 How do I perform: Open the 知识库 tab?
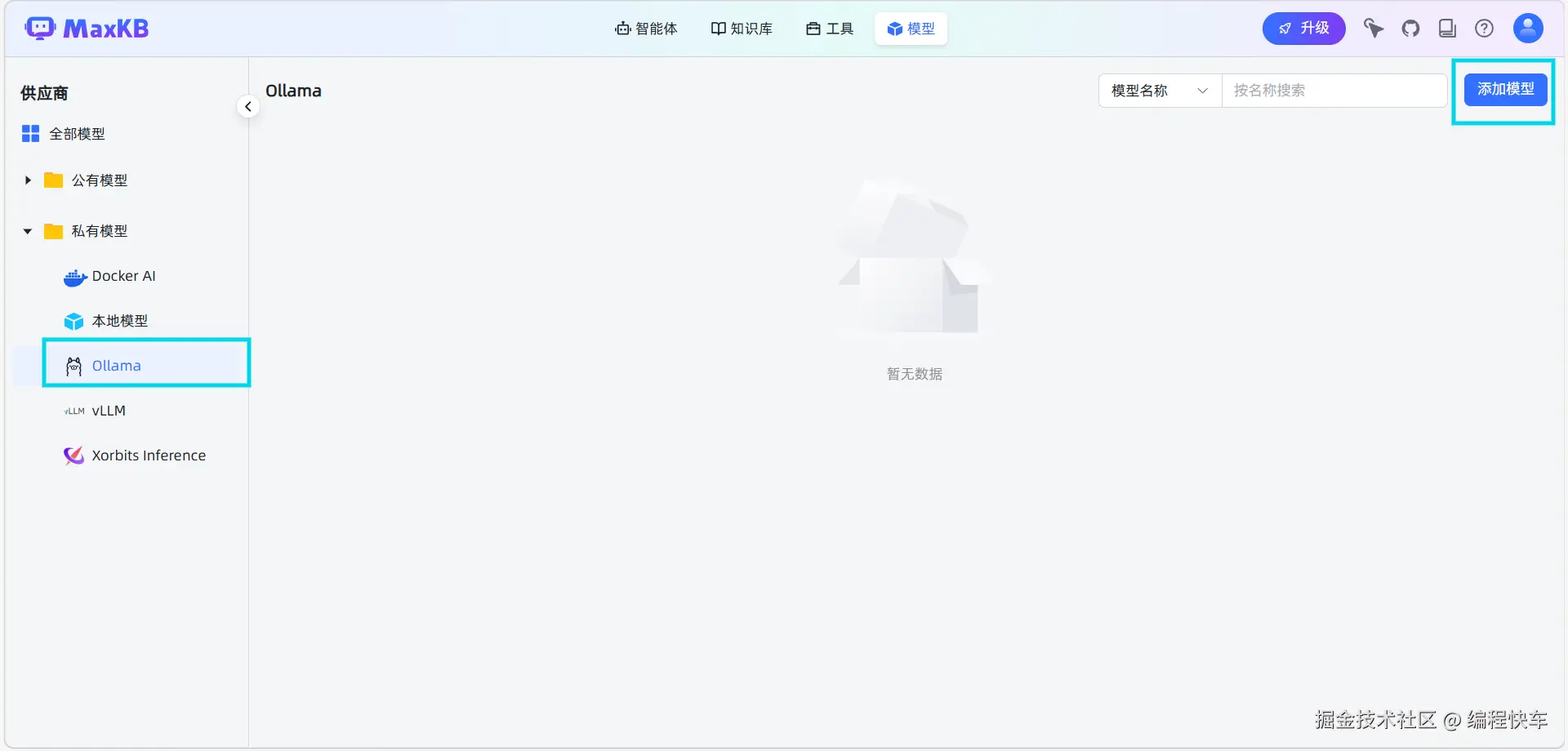[742, 29]
